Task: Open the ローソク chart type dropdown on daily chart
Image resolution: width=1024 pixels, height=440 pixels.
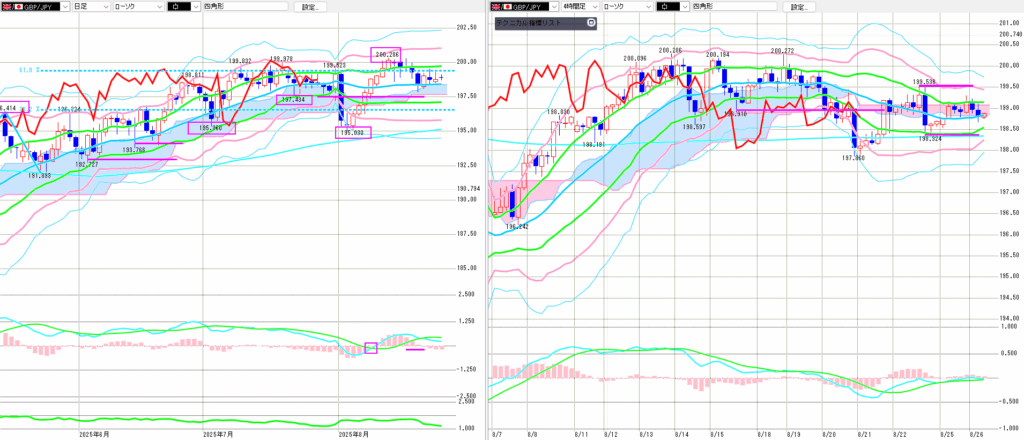Action: point(159,7)
